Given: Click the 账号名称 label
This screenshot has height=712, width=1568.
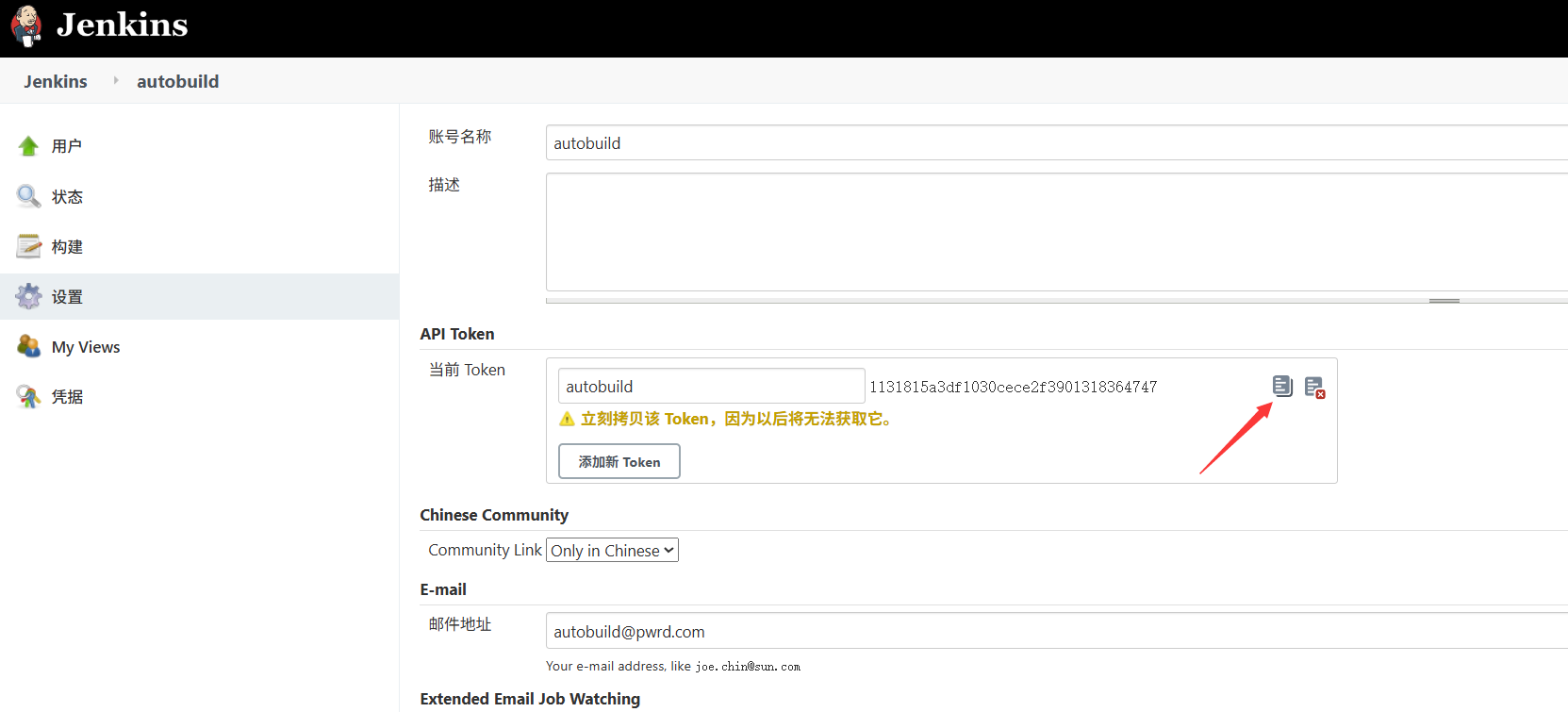Looking at the screenshot, I should coord(460,137).
